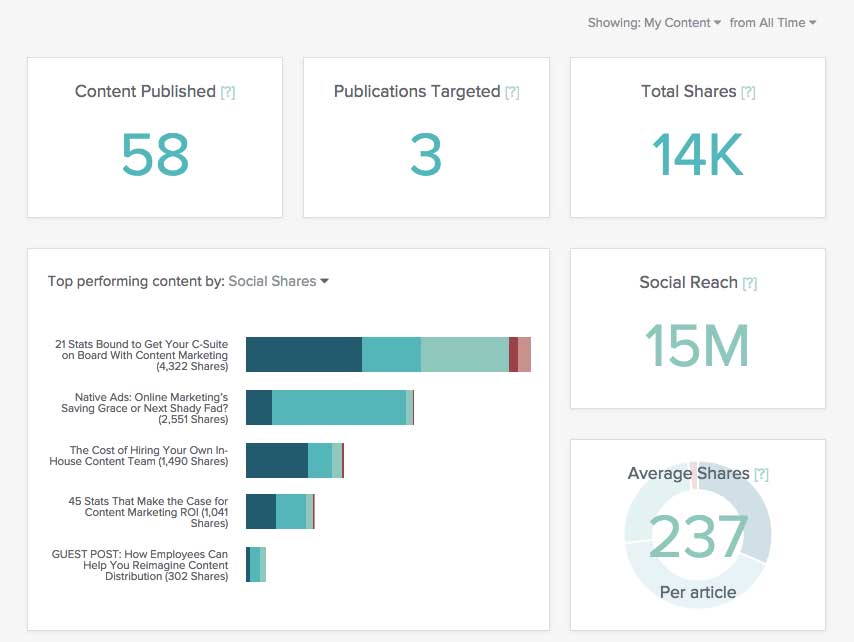The width and height of the screenshot is (854, 642).
Task: Click the Publications Targeted card title
Action: (x=417, y=91)
